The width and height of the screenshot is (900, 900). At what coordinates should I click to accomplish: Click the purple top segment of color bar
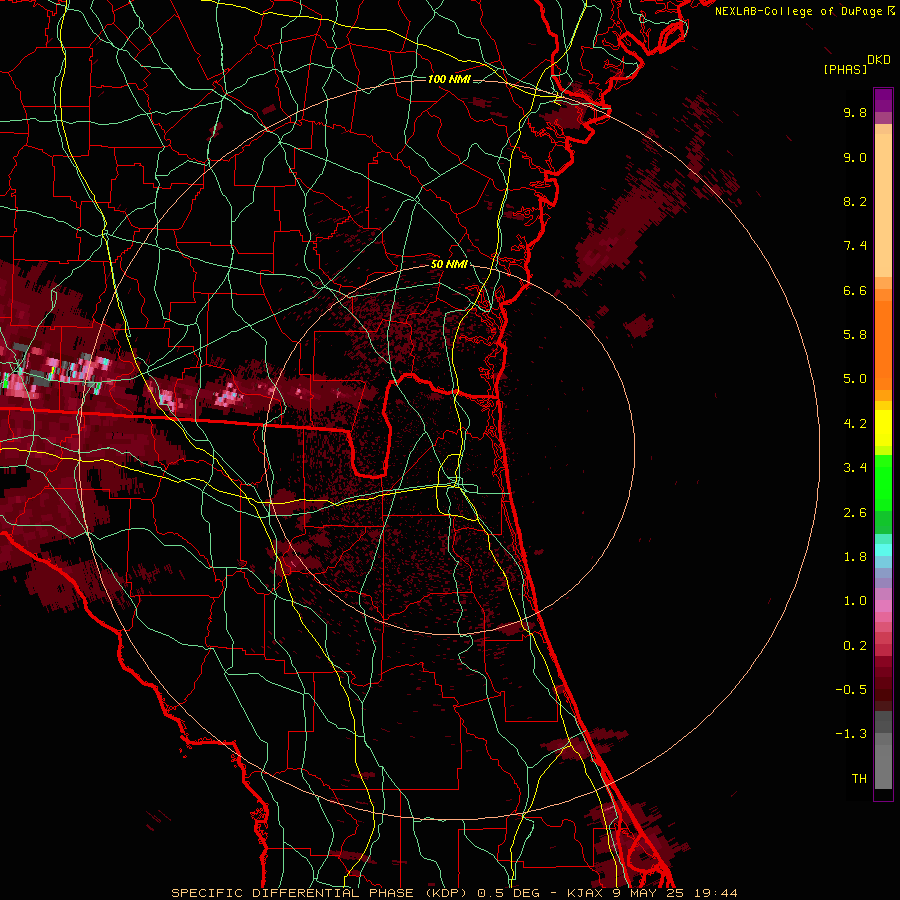point(883,100)
